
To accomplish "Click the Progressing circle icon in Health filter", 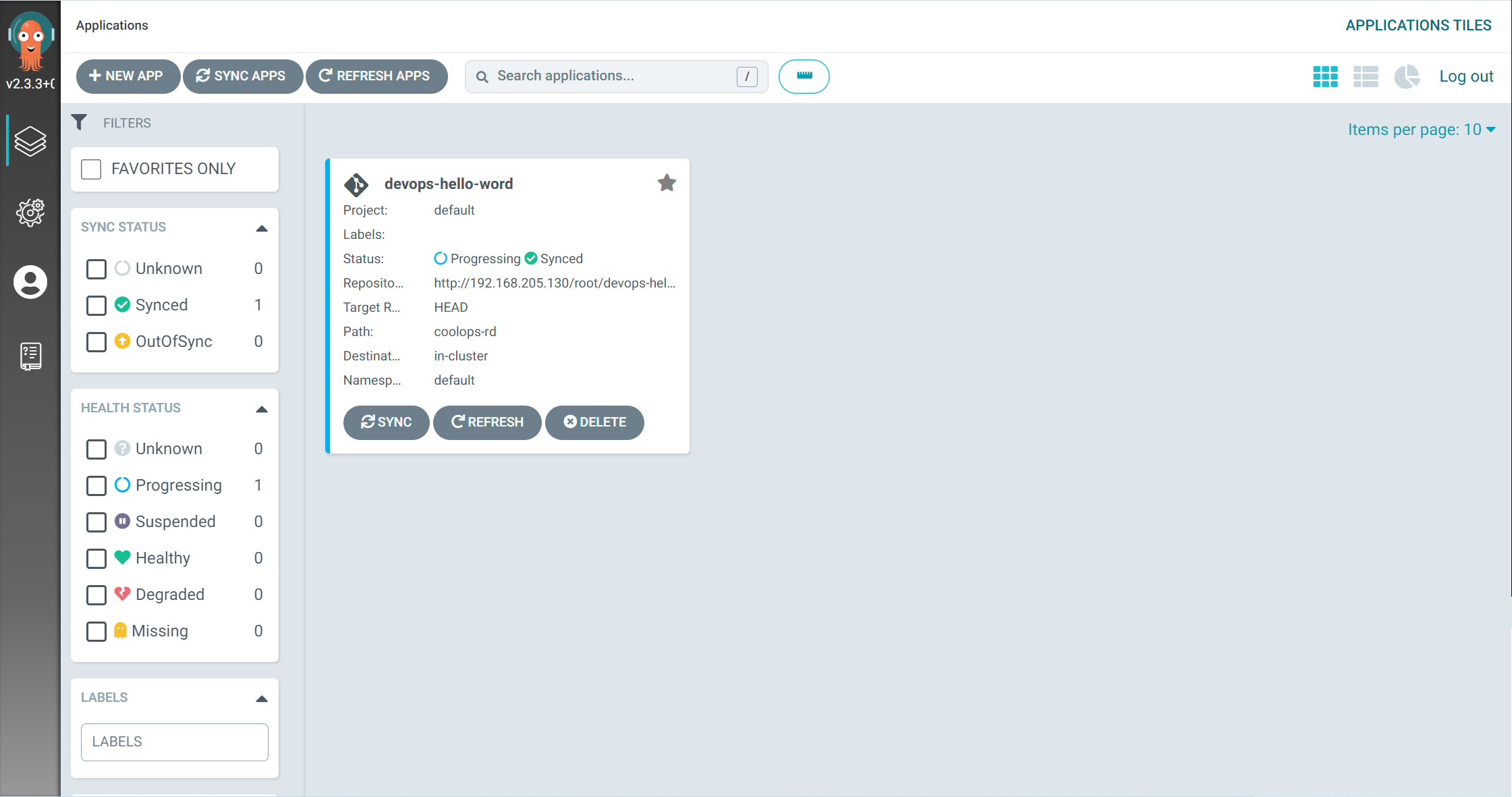I will [122, 485].
